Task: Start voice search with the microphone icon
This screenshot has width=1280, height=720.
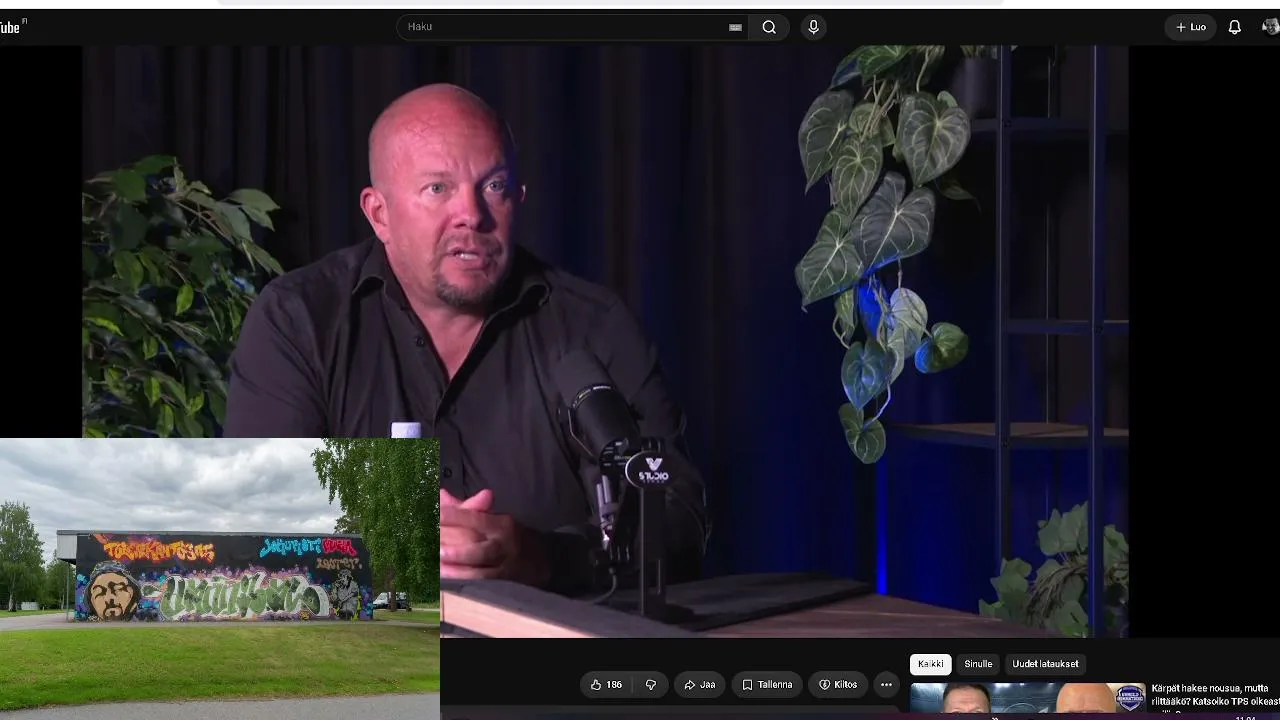Action: pyautogui.click(x=813, y=27)
